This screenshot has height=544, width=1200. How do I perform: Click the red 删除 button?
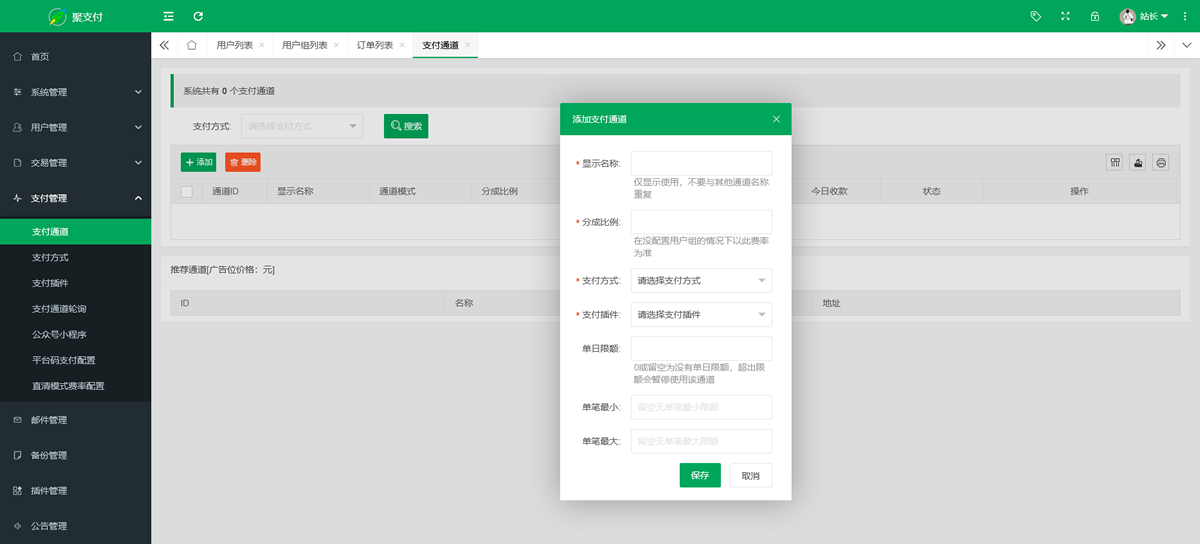(243, 162)
